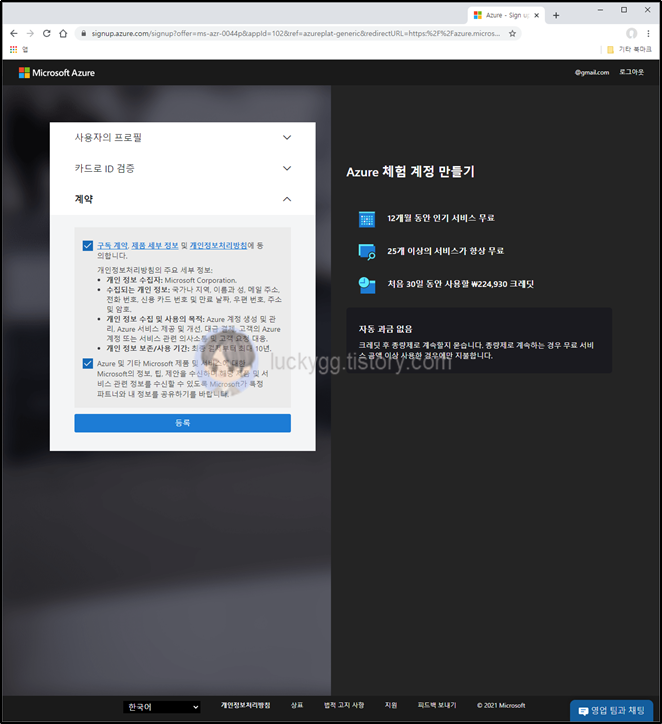The image size is (662, 724).
Task: Close the Azure - Sign up tab
Action: click(536, 15)
